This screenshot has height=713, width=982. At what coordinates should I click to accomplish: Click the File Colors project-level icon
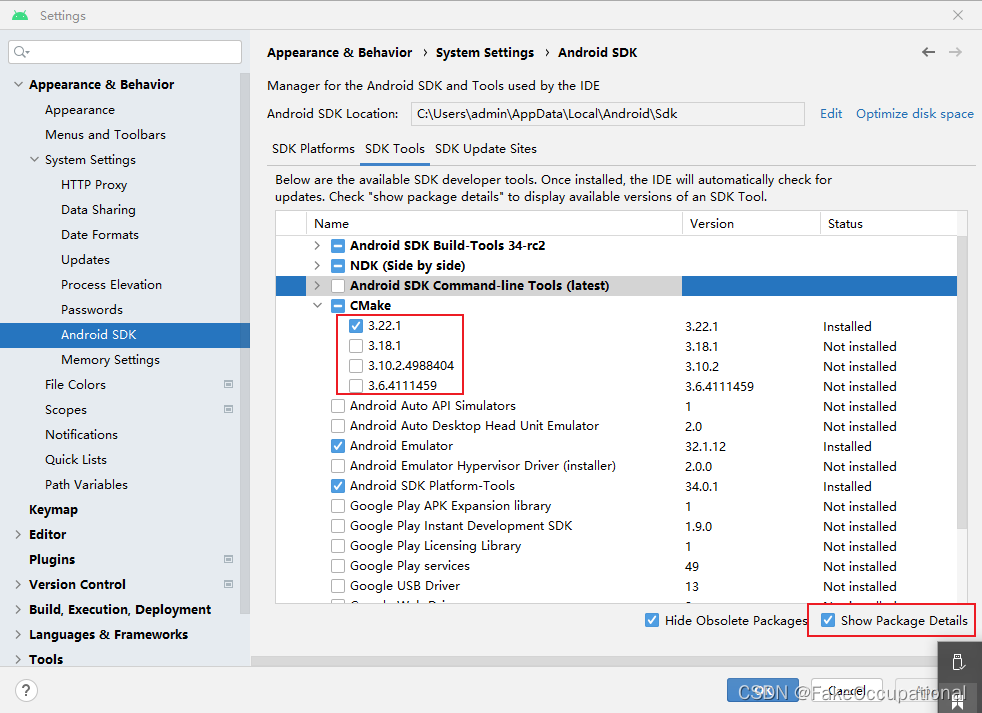tap(229, 384)
